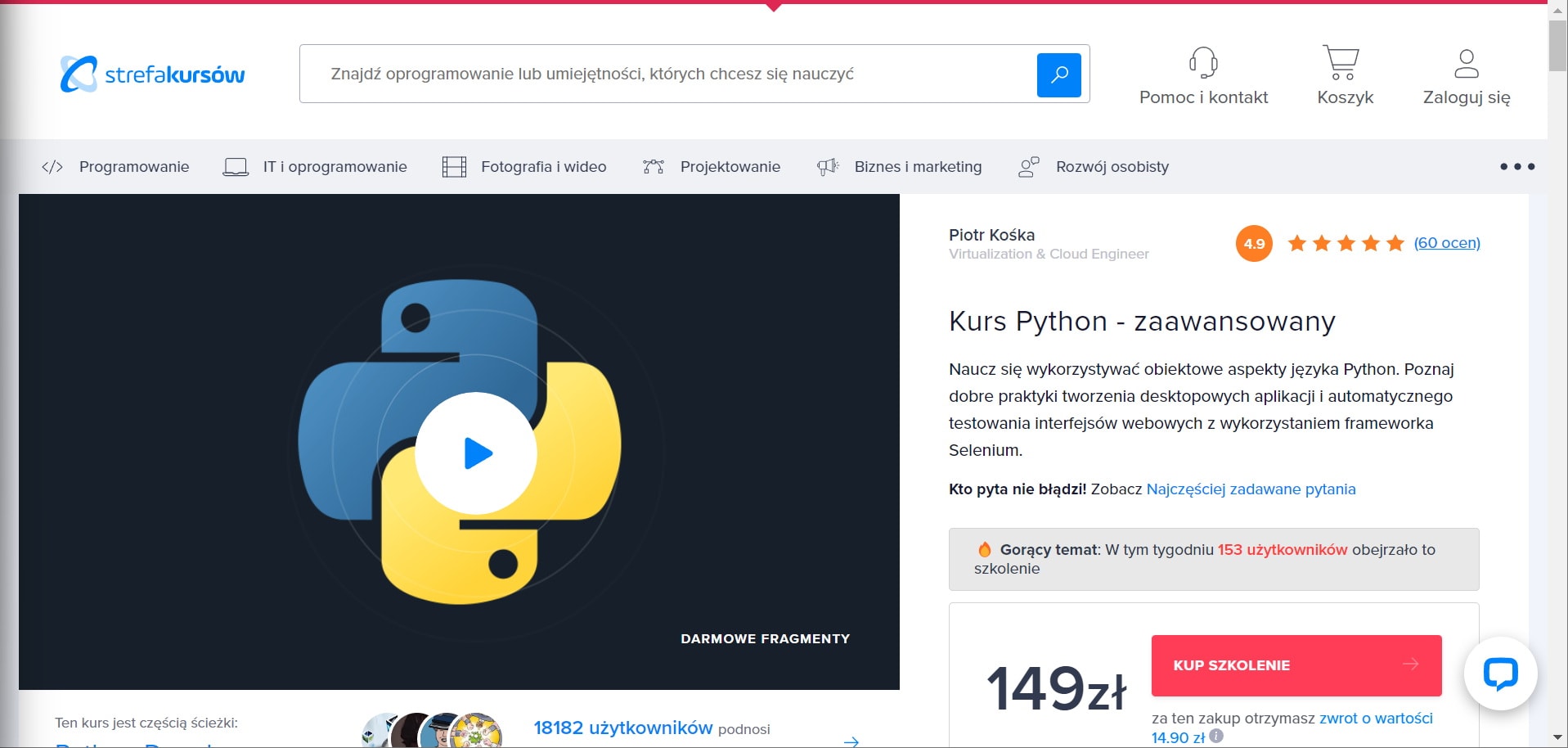Click the 149zł price text
The image size is (1568, 748).
click(1056, 688)
